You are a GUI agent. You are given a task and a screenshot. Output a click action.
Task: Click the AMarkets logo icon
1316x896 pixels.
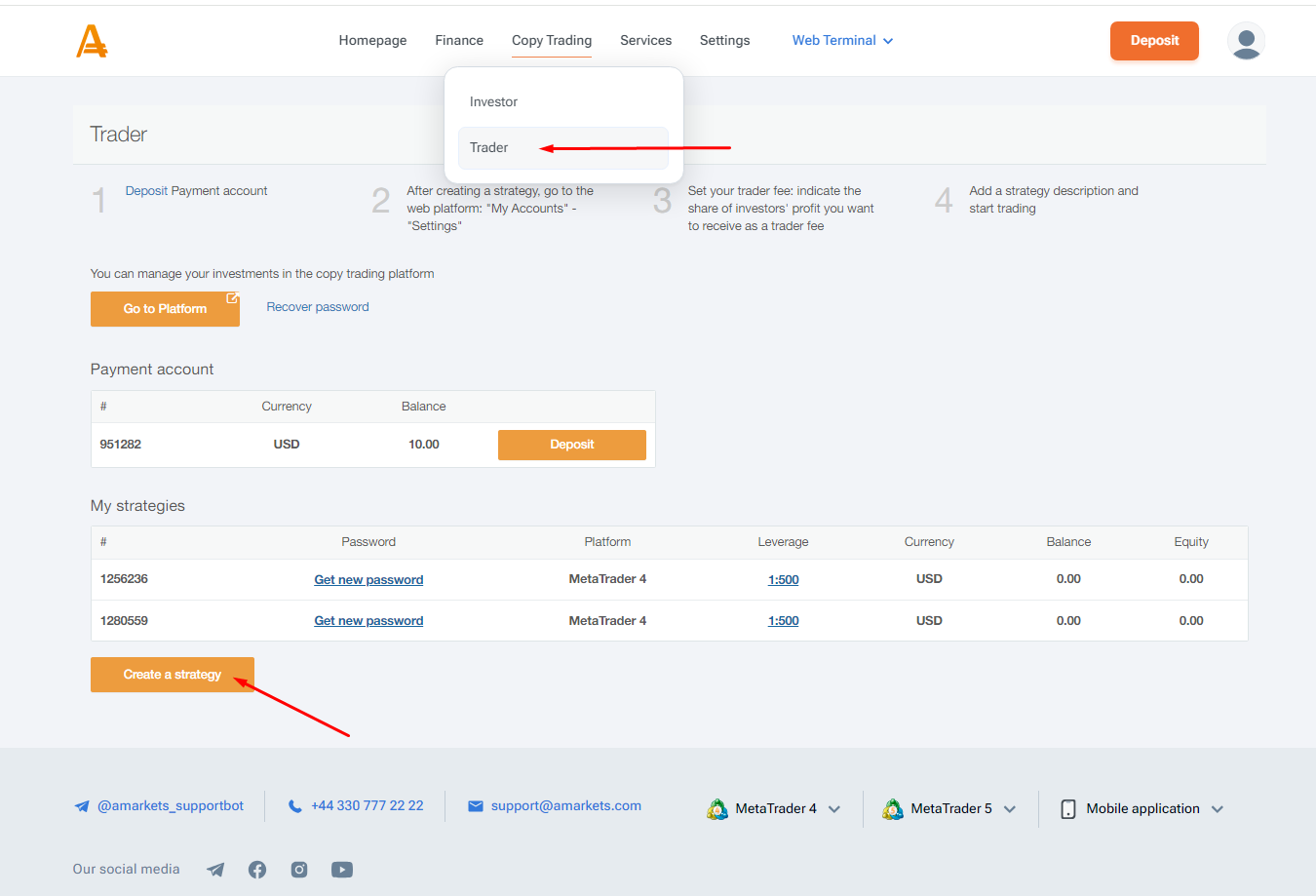(92, 41)
